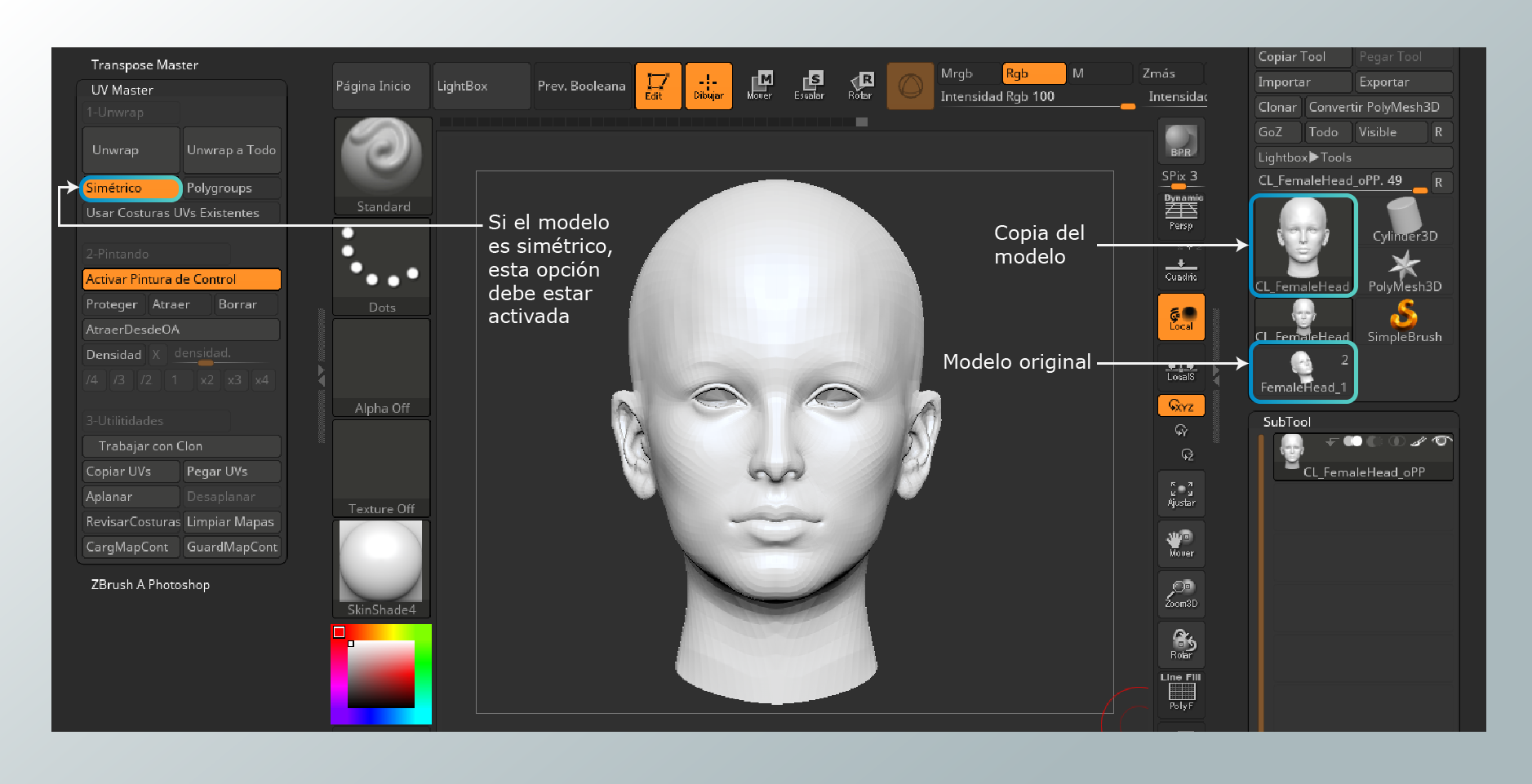The width and height of the screenshot is (1532, 784).
Task: Disable Activar Pintura de Control
Action: tap(181, 279)
